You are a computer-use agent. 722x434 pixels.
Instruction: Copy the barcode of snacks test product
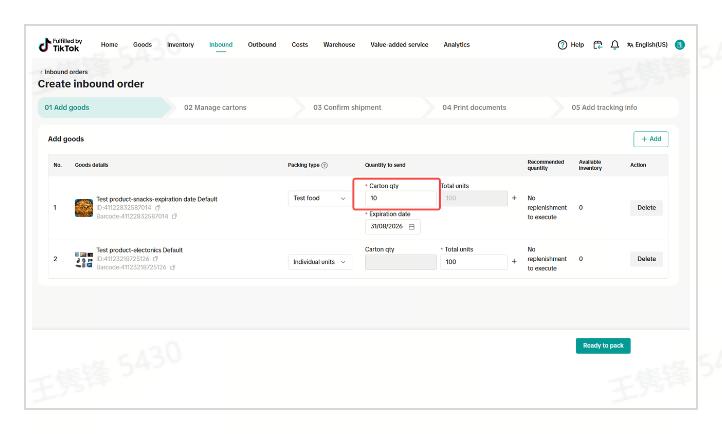(174, 216)
